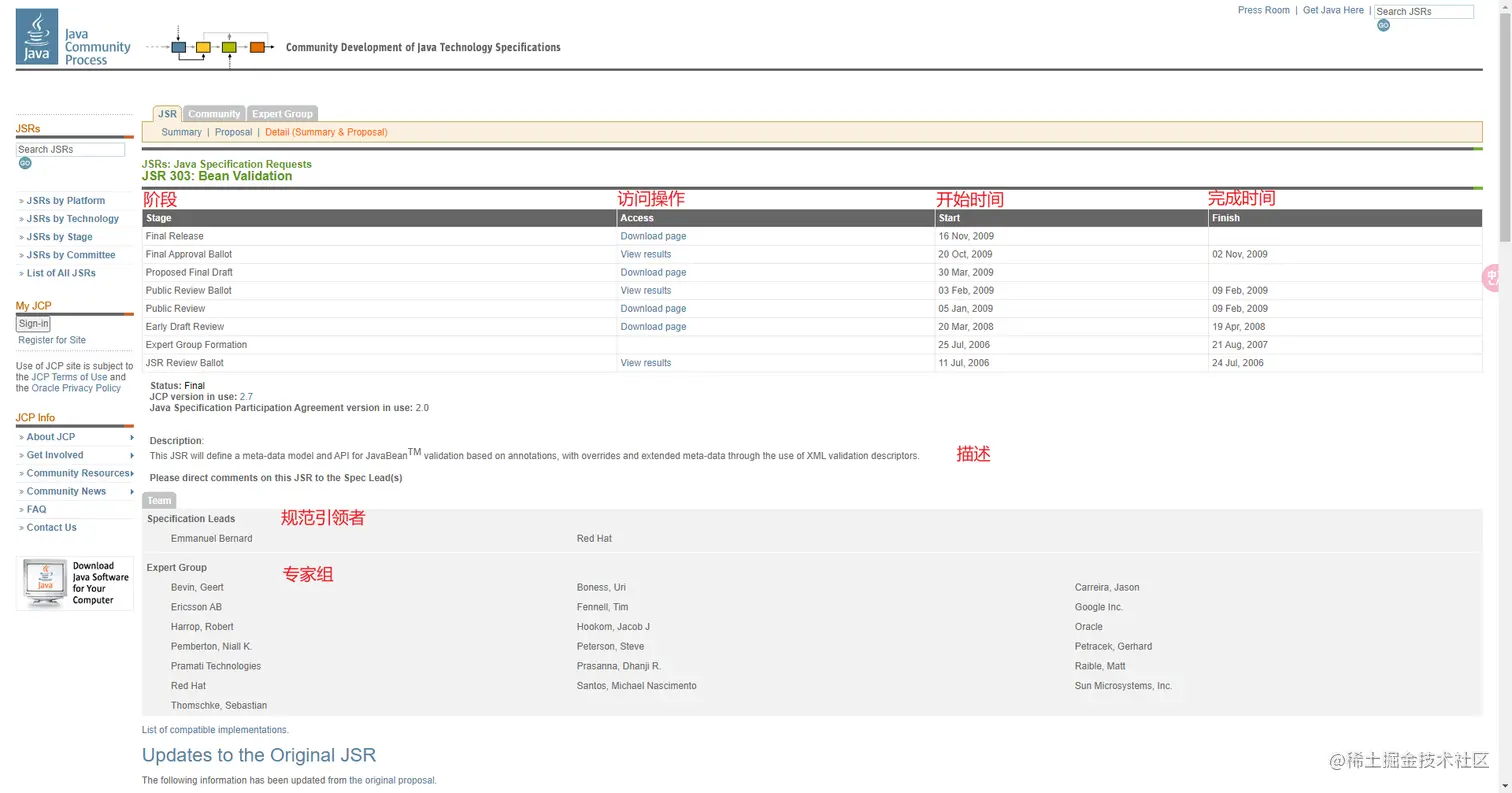Switch to the JSR tab
Viewport: 1512px width, 793px height.
pyautogui.click(x=167, y=114)
